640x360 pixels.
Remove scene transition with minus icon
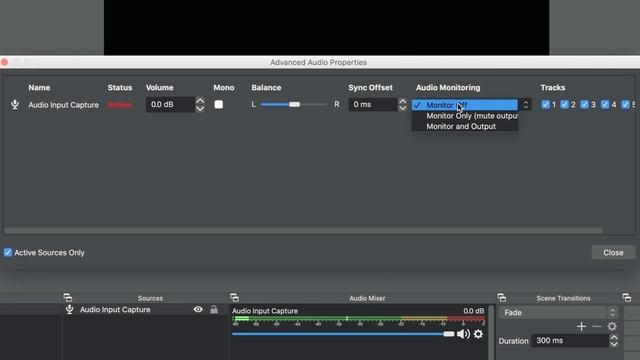597,326
